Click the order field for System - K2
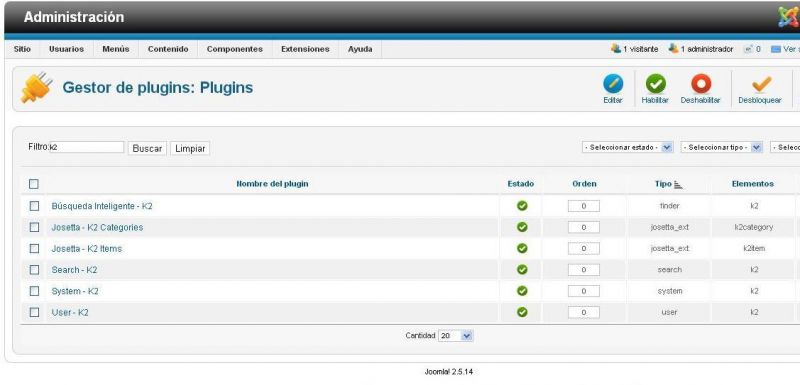 pos(584,291)
